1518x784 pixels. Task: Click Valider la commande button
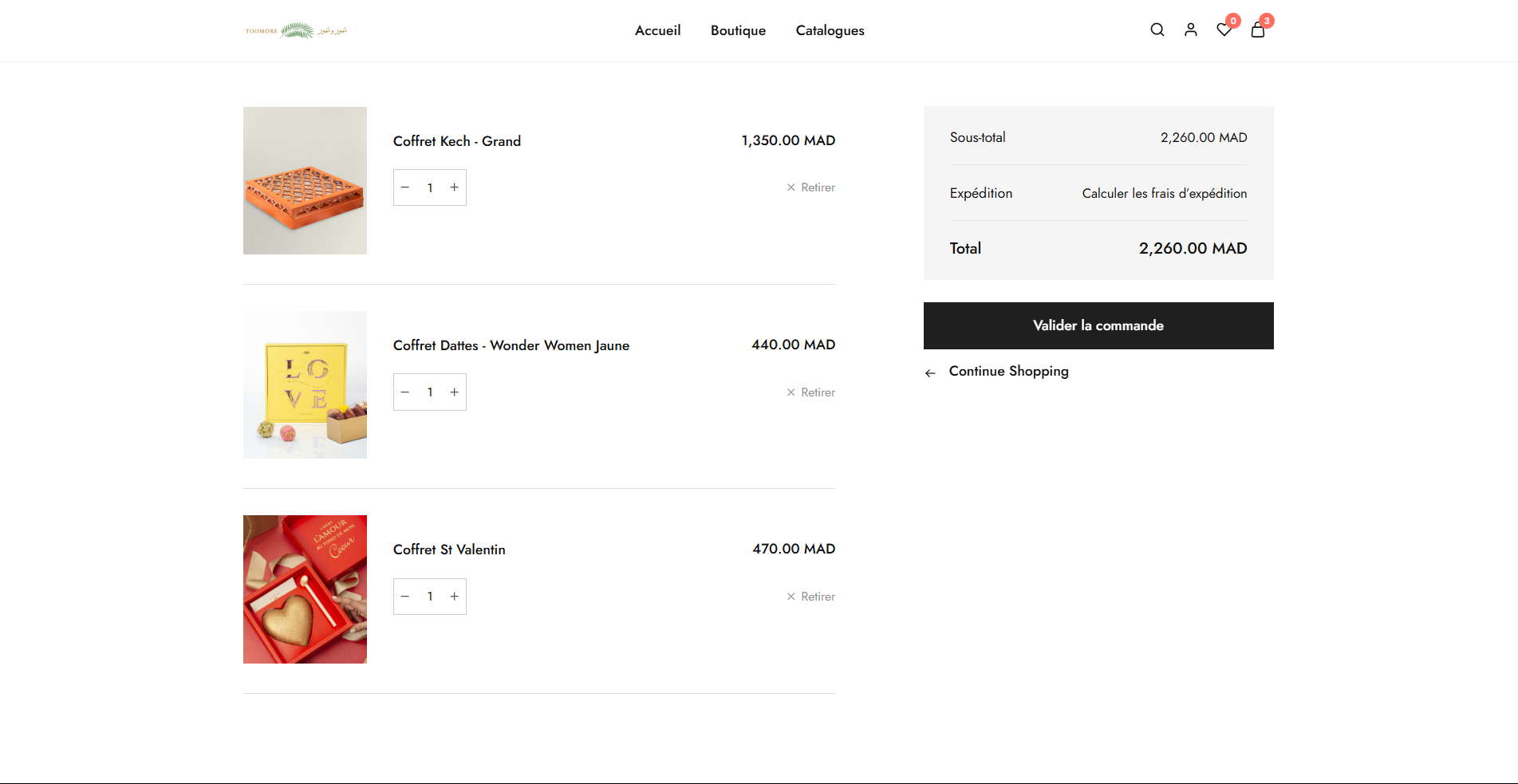(x=1098, y=325)
